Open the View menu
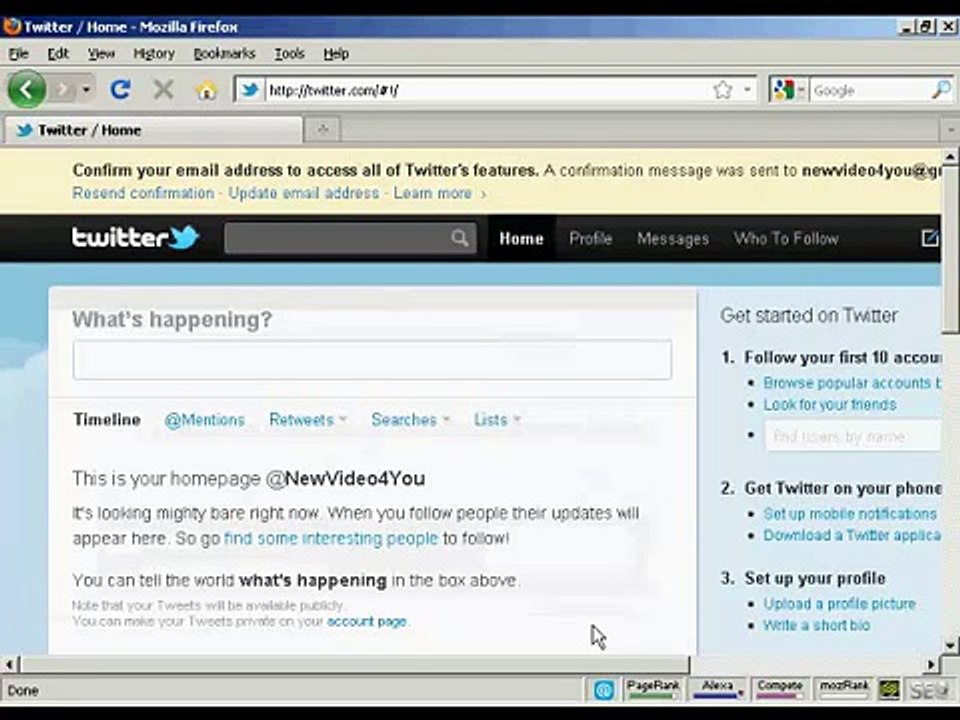960x720 pixels. tap(101, 54)
